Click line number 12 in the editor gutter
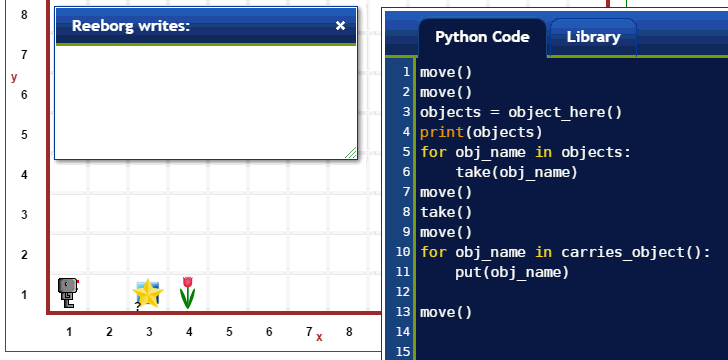The width and height of the screenshot is (728, 360). pos(403,292)
